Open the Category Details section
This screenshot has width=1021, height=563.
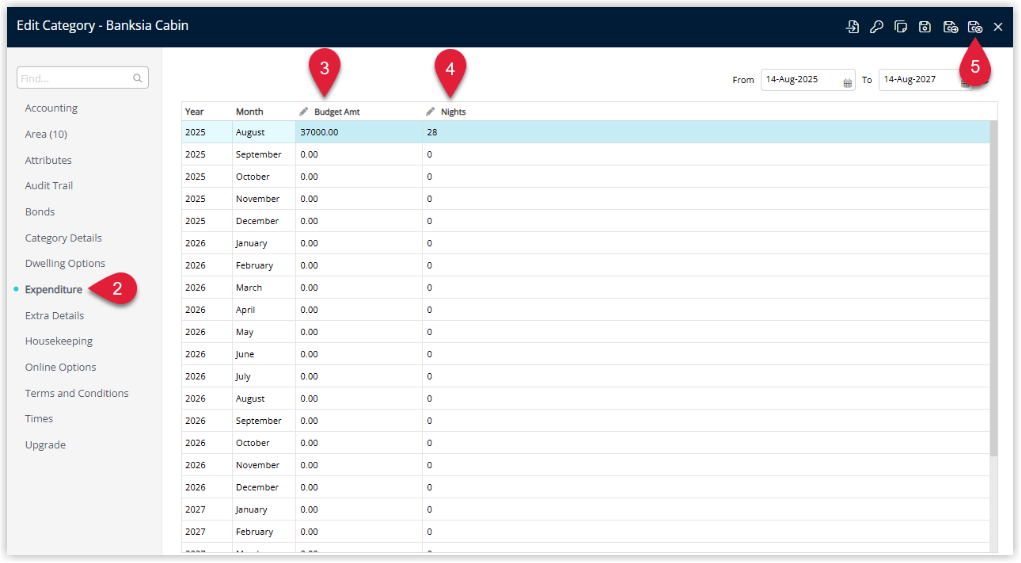click(63, 238)
